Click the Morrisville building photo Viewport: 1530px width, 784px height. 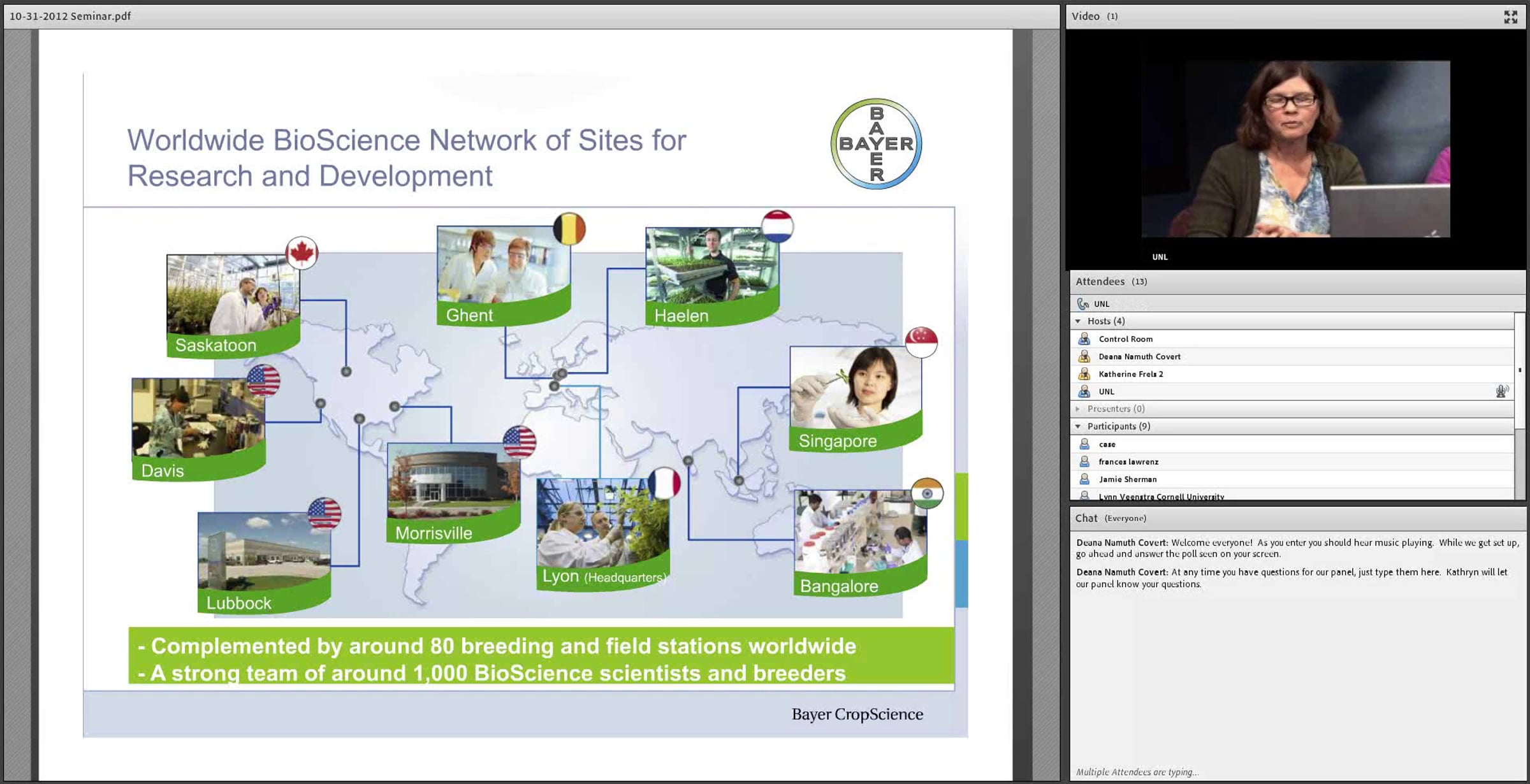(453, 481)
